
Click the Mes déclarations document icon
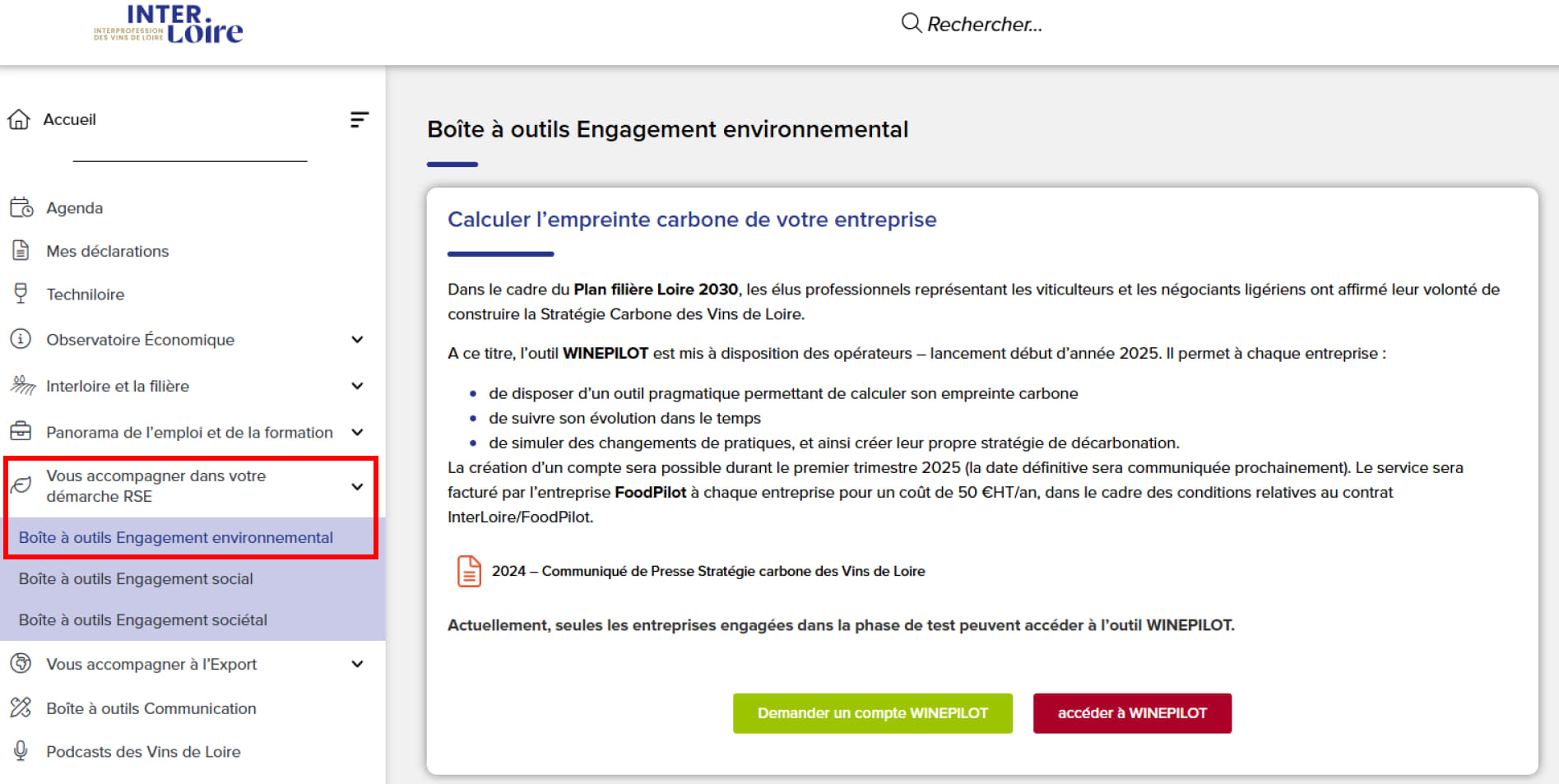pos(21,251)
